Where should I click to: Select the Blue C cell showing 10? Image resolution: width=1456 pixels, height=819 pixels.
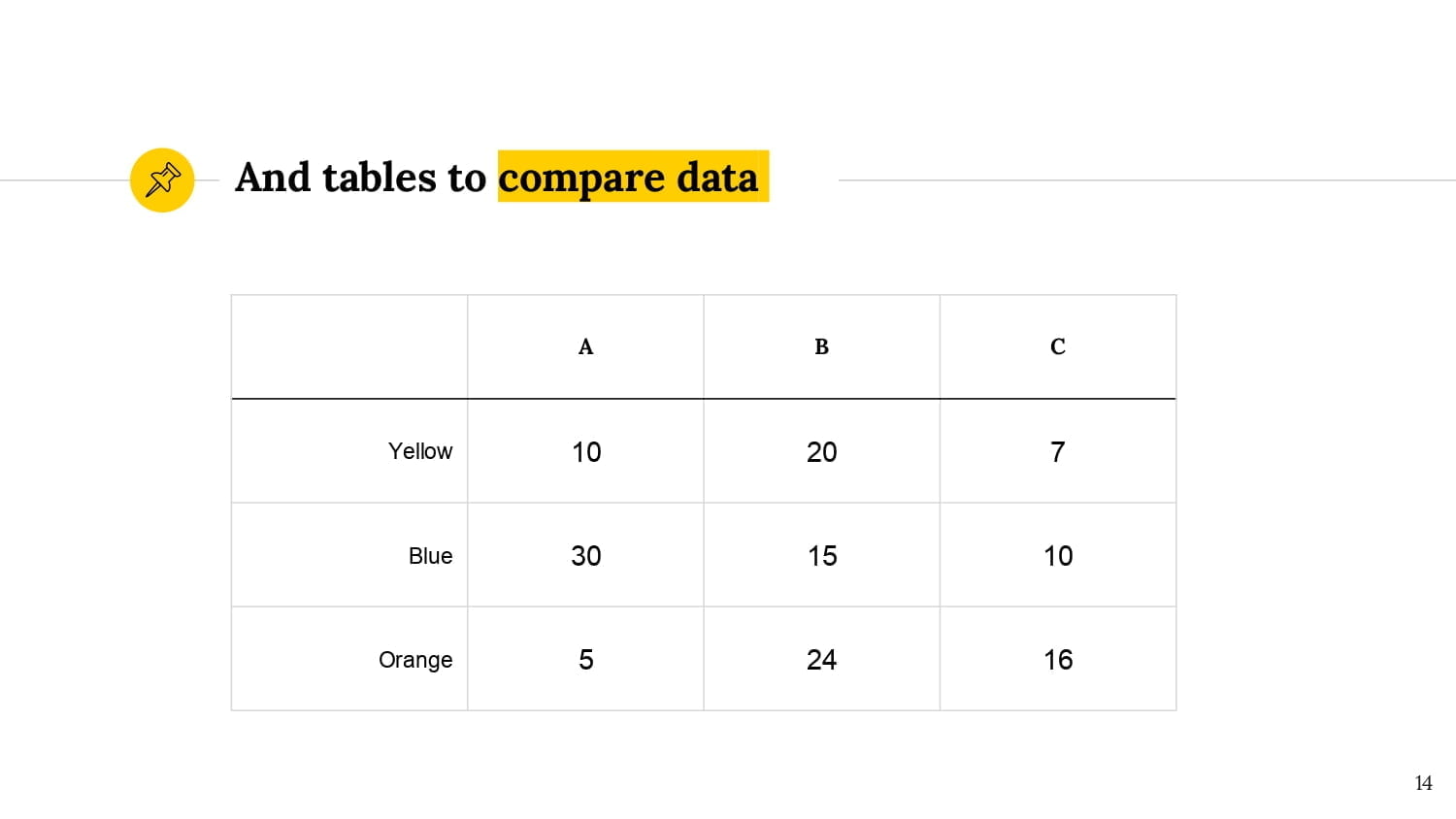coord(1058,555)
